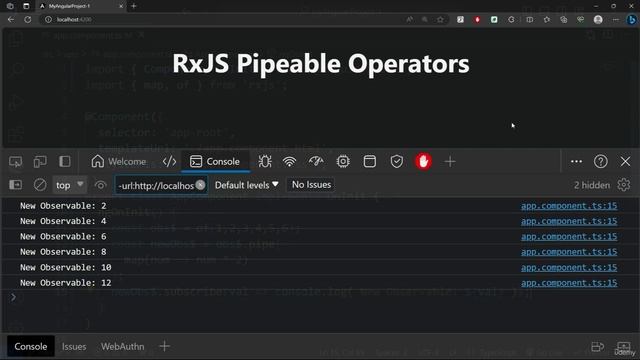Toggle the console sidebar
Viewport: 640px width, 360px height.
click(16, 185)
